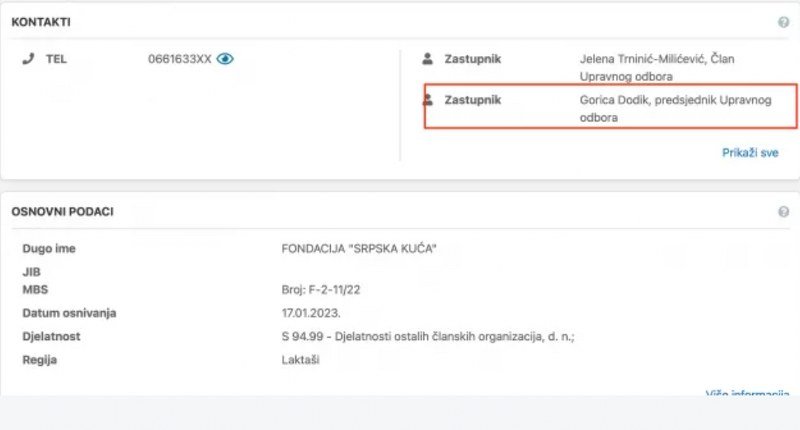Click the founding date 17.01.2023.
Viewport: 800px width, 430px height.
pyautogui.click(x=312, y=313)
